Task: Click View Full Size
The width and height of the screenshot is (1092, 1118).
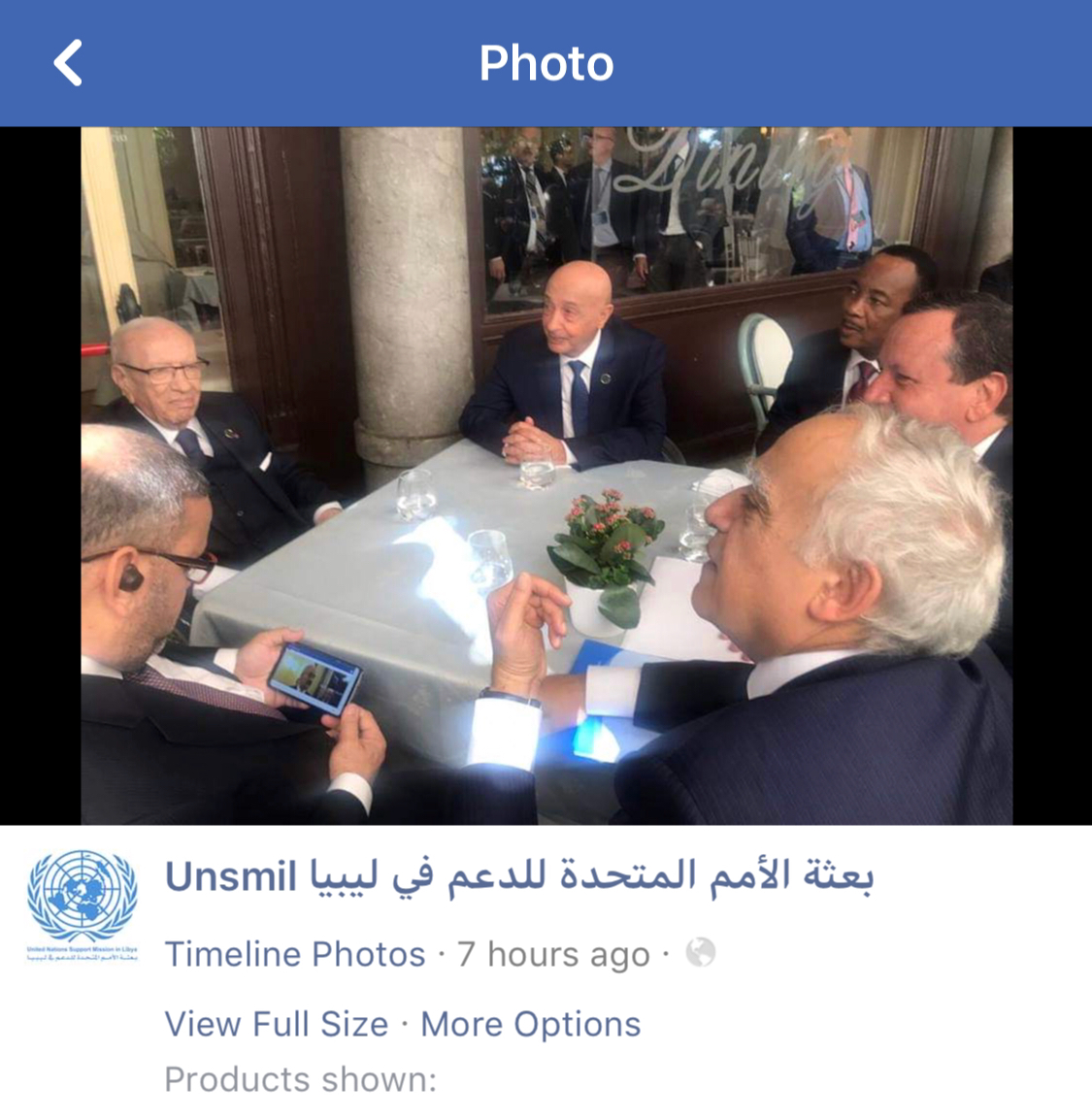Action: [x=277, y=1024]
